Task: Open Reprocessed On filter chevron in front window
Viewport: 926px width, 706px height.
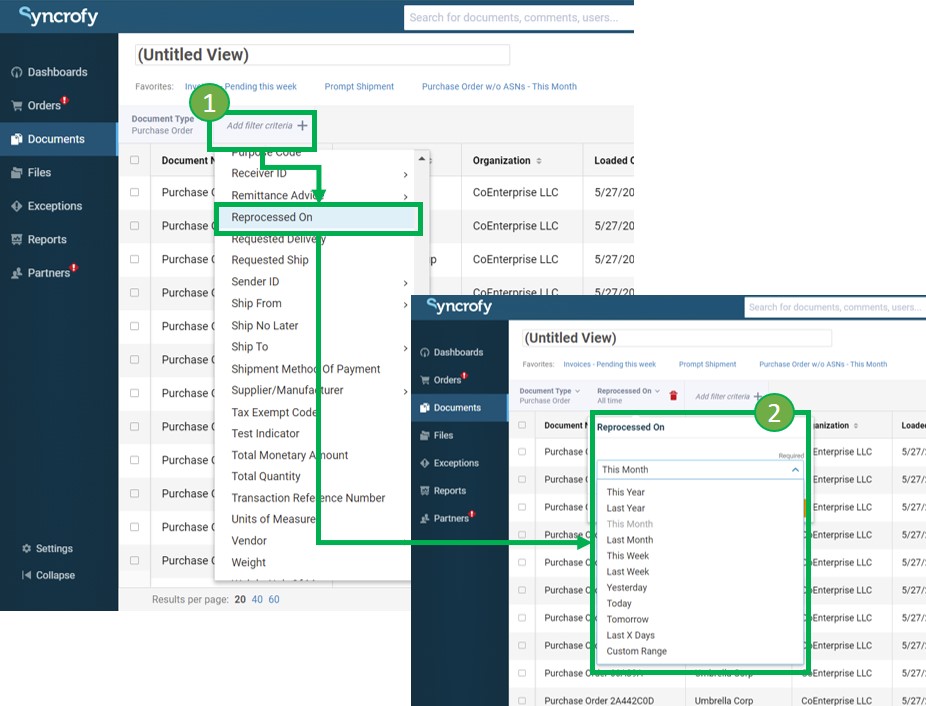Action: [x=657, y=391]
